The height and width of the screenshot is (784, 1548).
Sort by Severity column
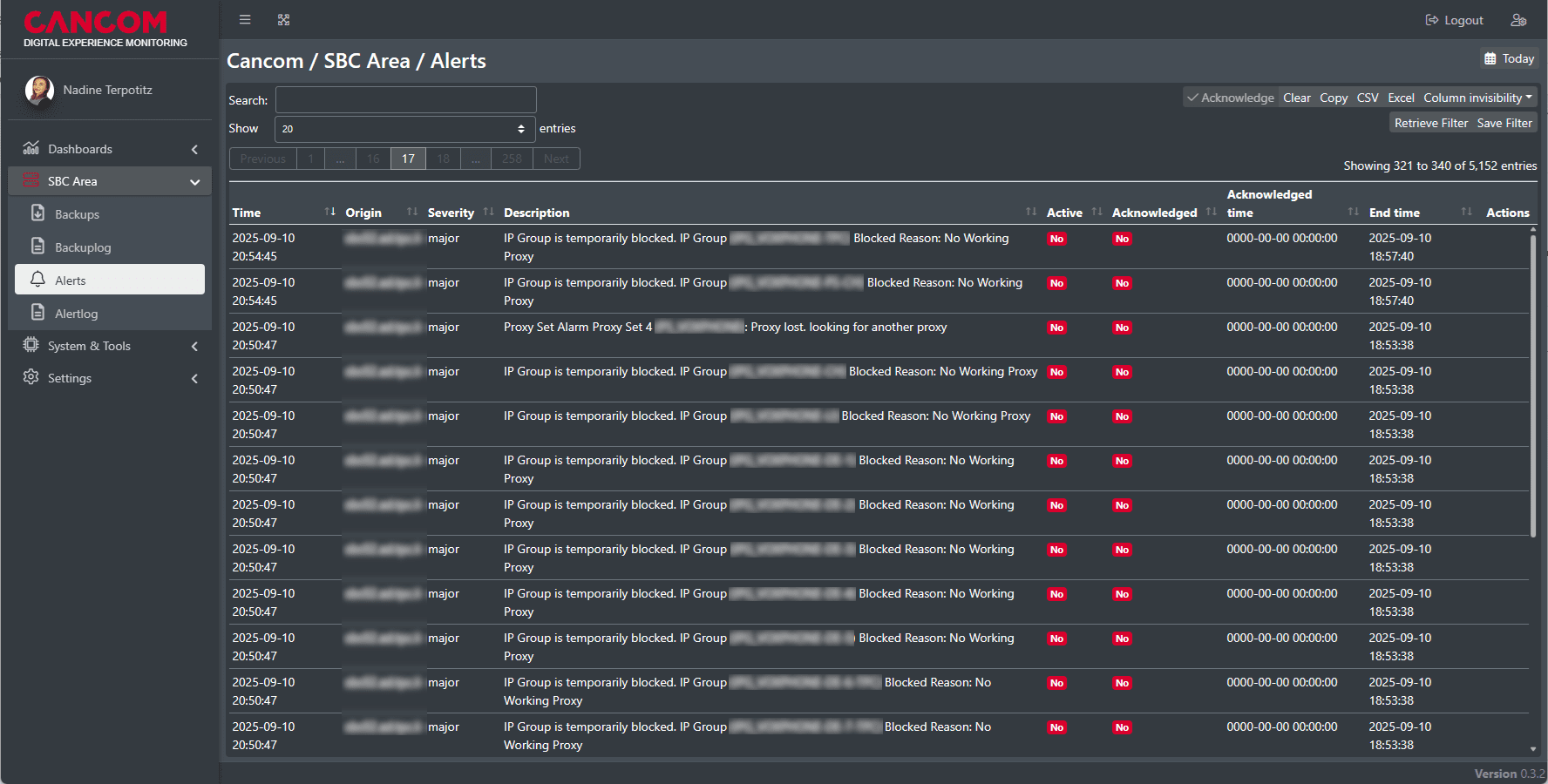pyautogui.click(x=461, y=213)
